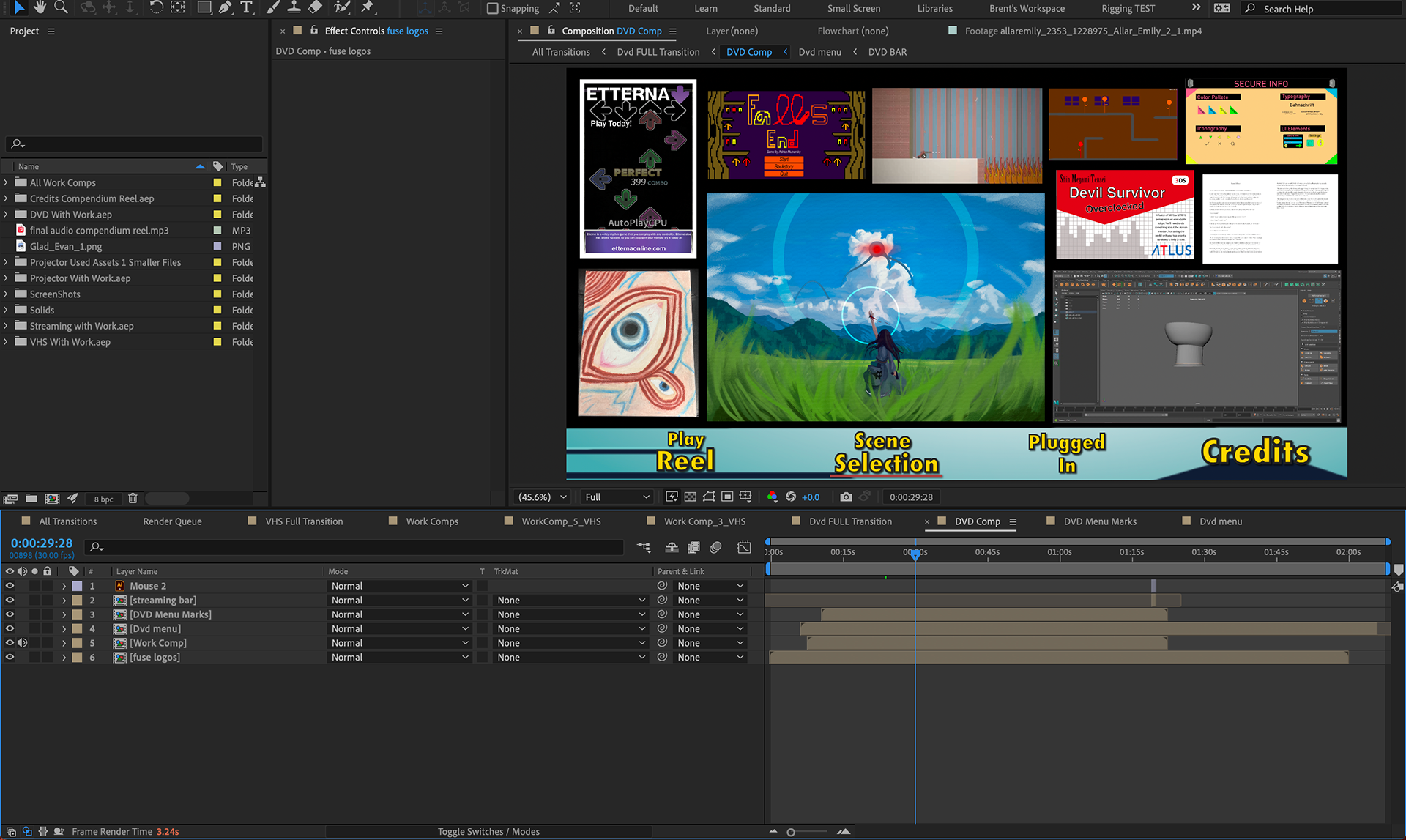
Task: Select the Rectangle shape tool
Action: 204,7
